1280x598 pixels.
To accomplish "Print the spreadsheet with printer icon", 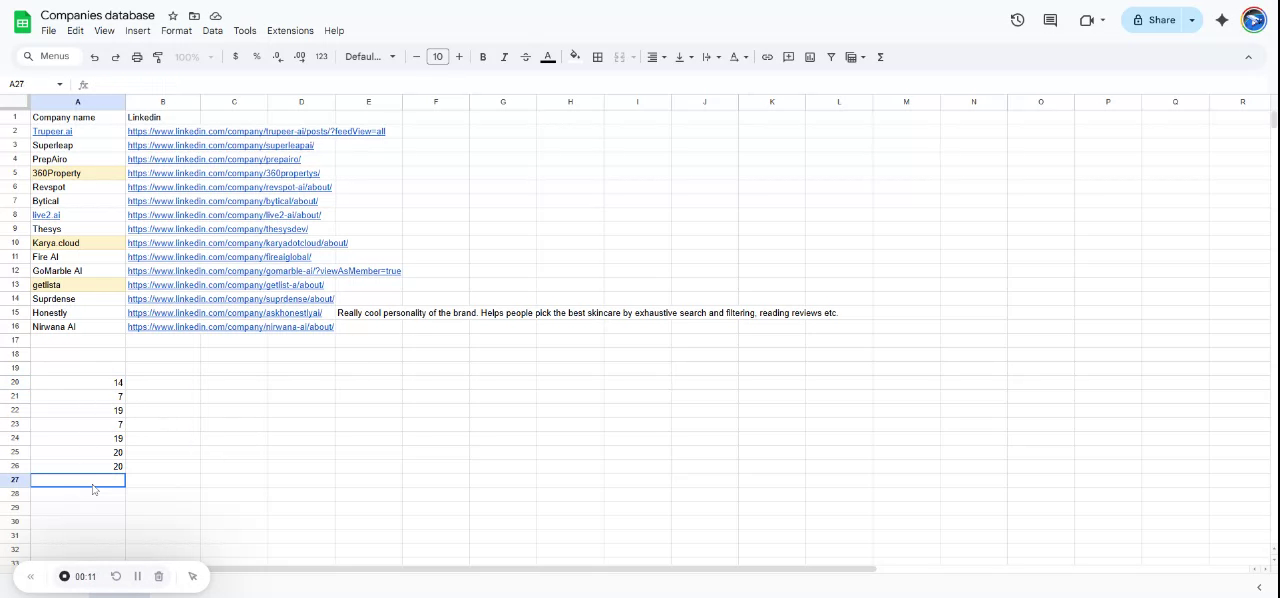I will pyautogui.click(x=137, y=57).
